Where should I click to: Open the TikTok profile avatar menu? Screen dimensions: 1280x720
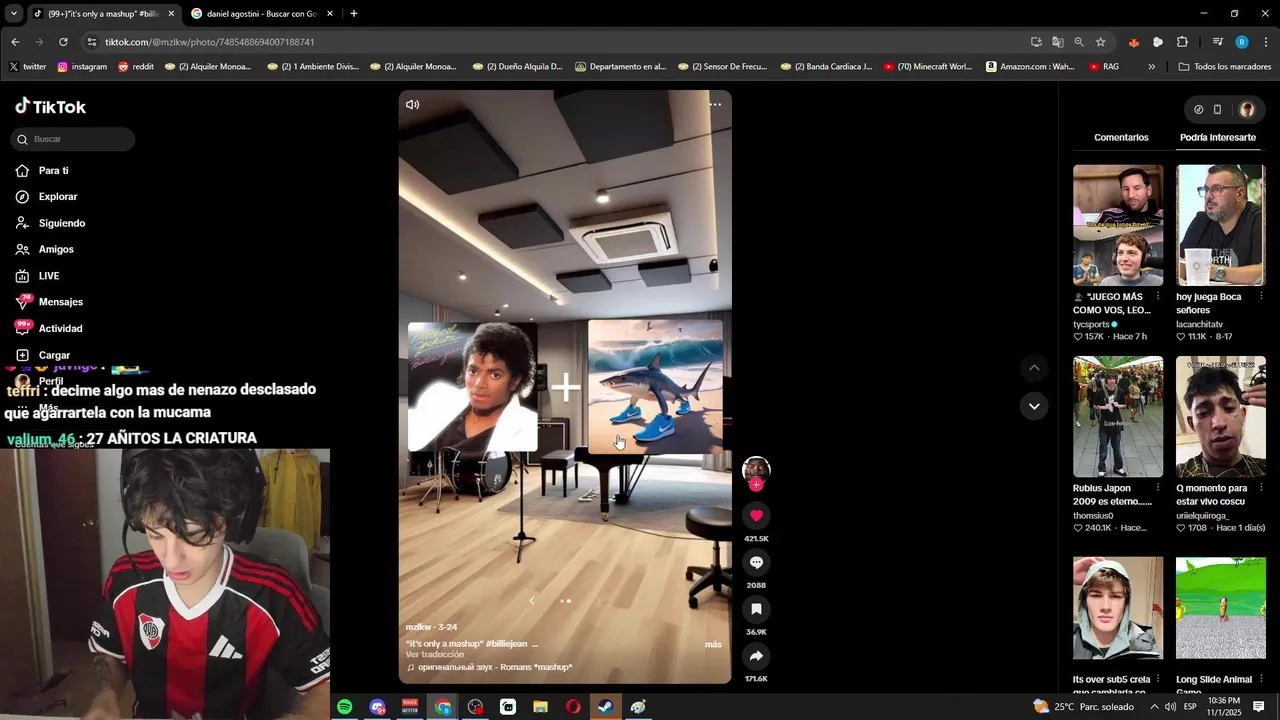[1246, 110]
